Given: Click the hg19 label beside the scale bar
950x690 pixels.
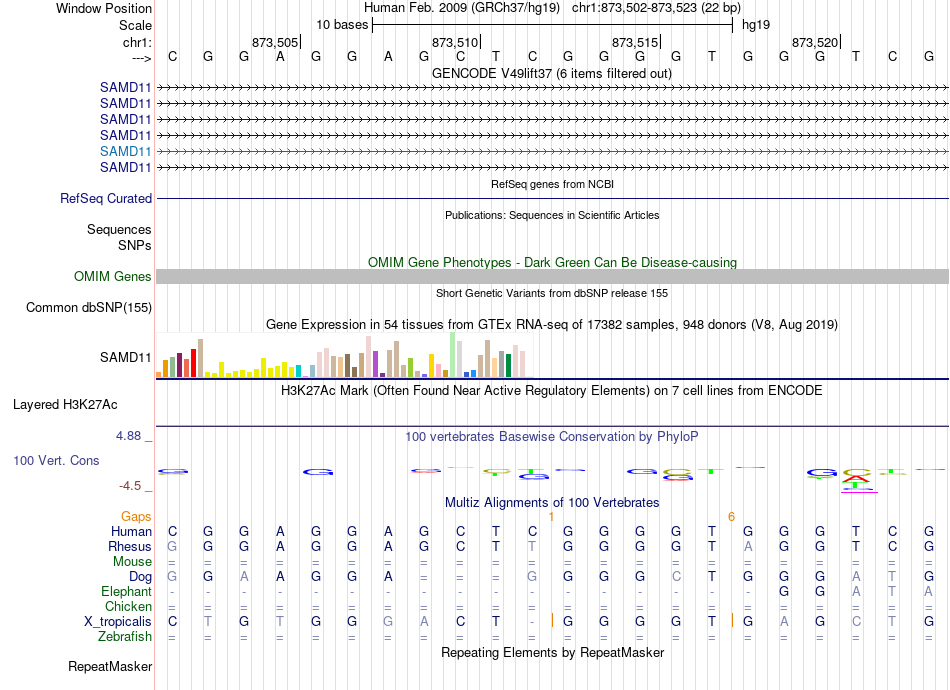Looking at the screenshot, I should point(756,25).
